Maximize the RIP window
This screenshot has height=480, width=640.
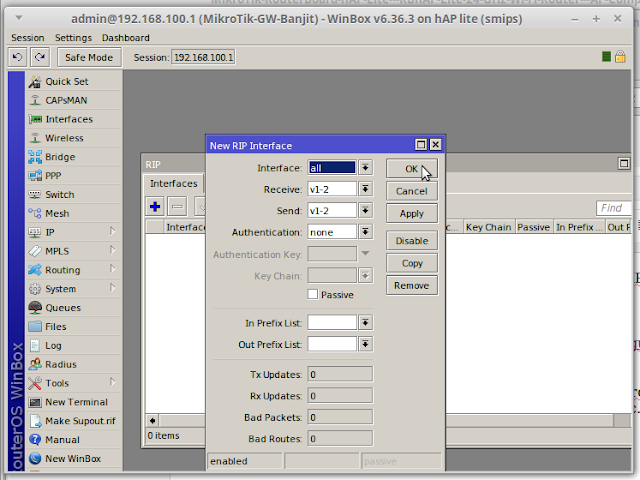point(624,164)
